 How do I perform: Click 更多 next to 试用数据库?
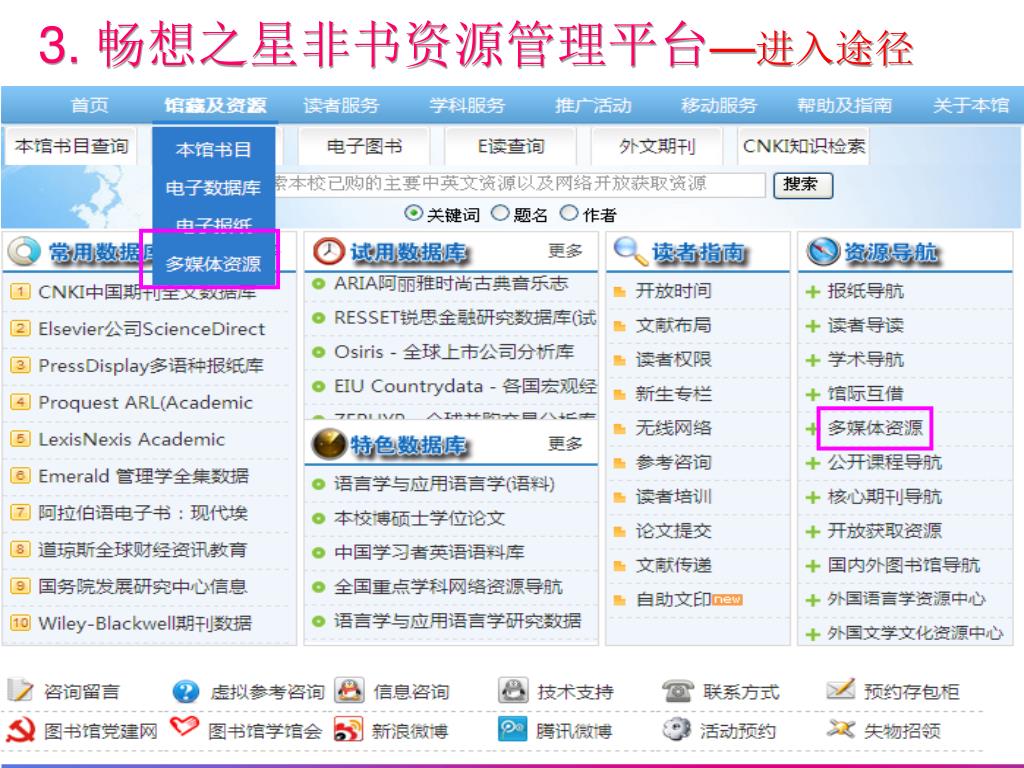pyautogui.click(x=566, y=250)
